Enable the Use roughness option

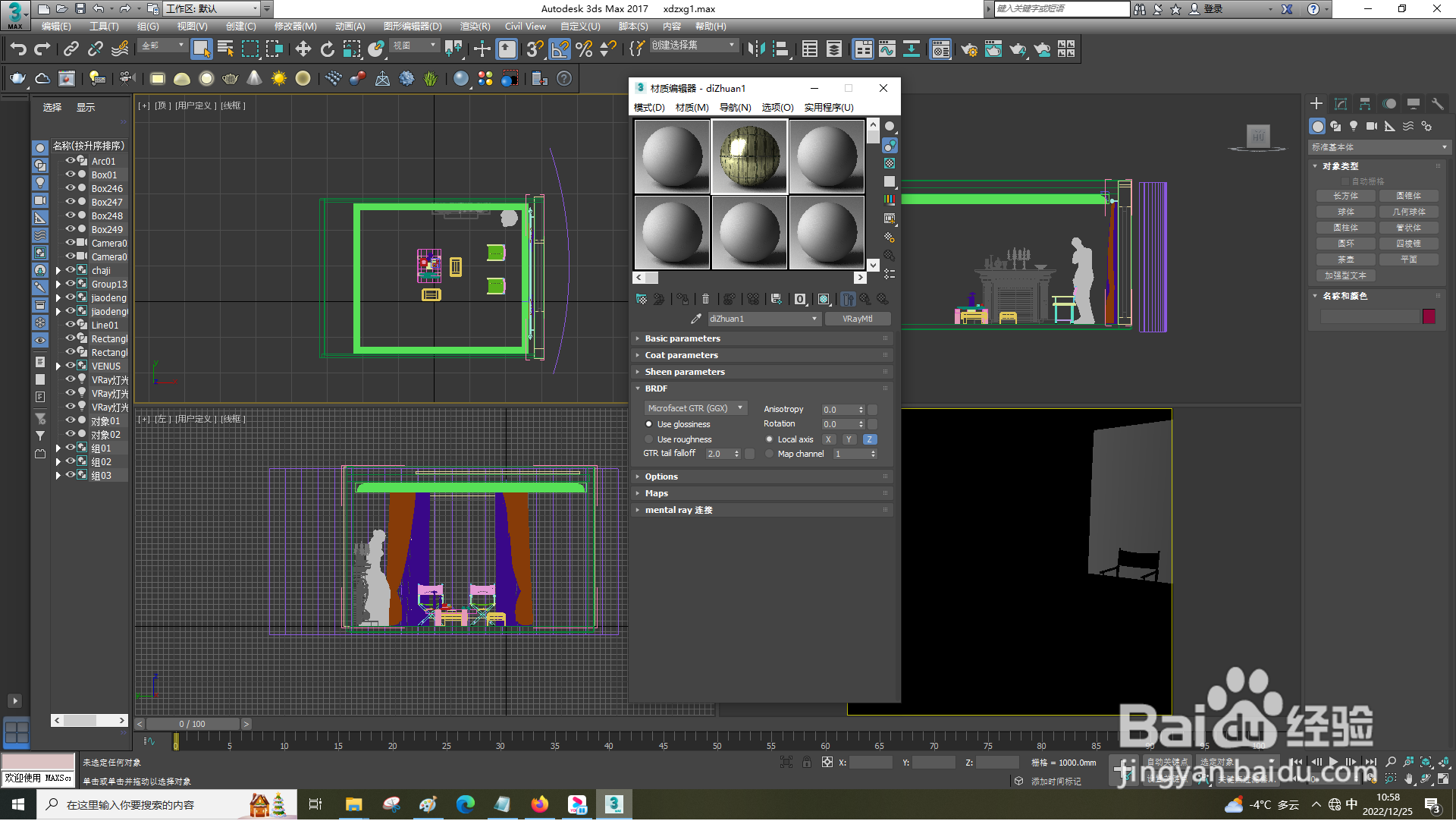tap(649, 439)
